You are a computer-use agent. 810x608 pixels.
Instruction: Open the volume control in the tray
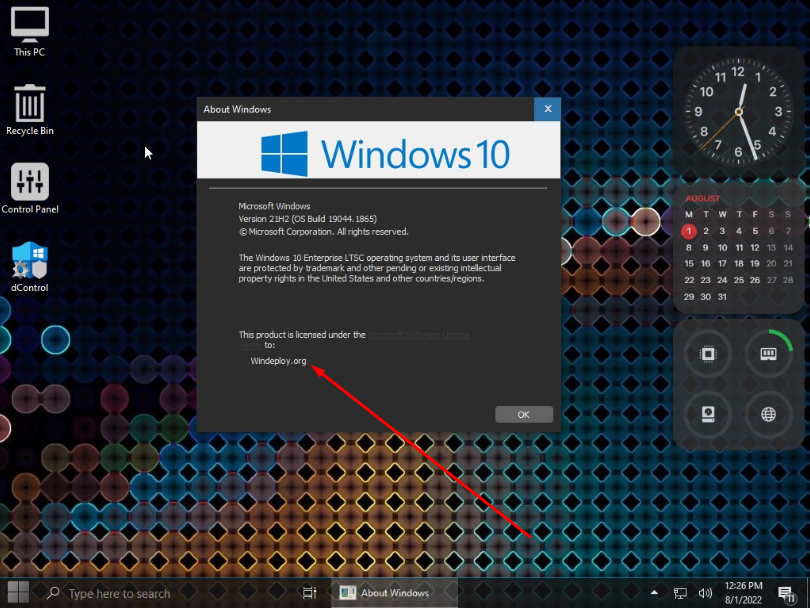pos(705,593)
